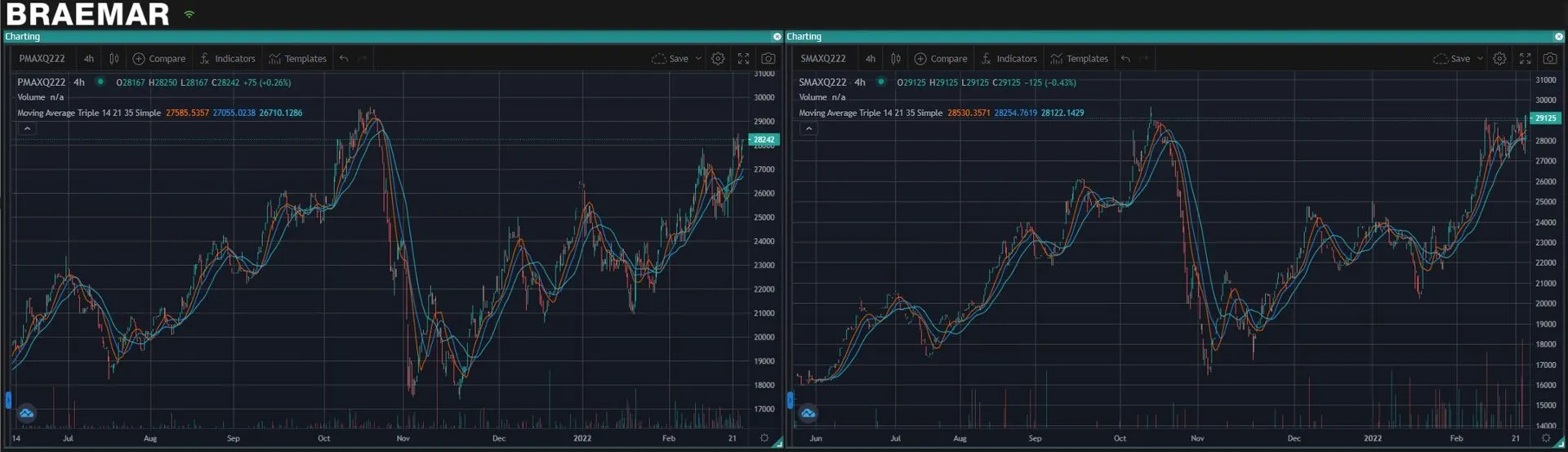Click blue cloud logo in left chart

pyautogui.click(x=26, y=413)
